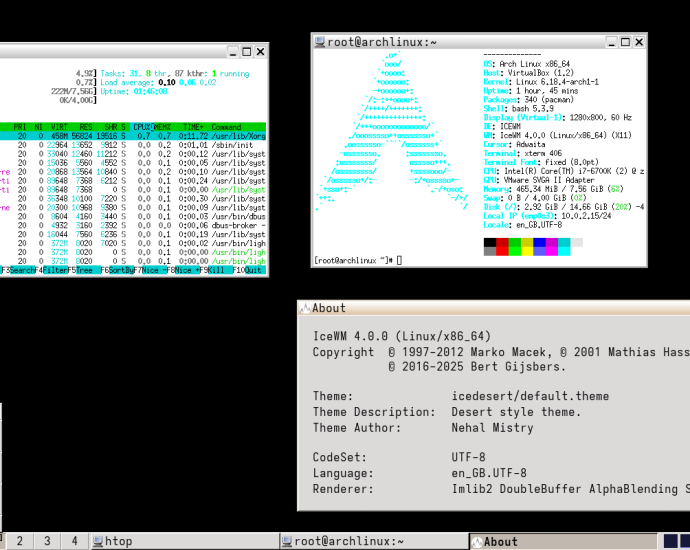Image resolution: width=690 pixels, height=550 pixels.
Task: Maximize the htop window
Action: point(245,51)
